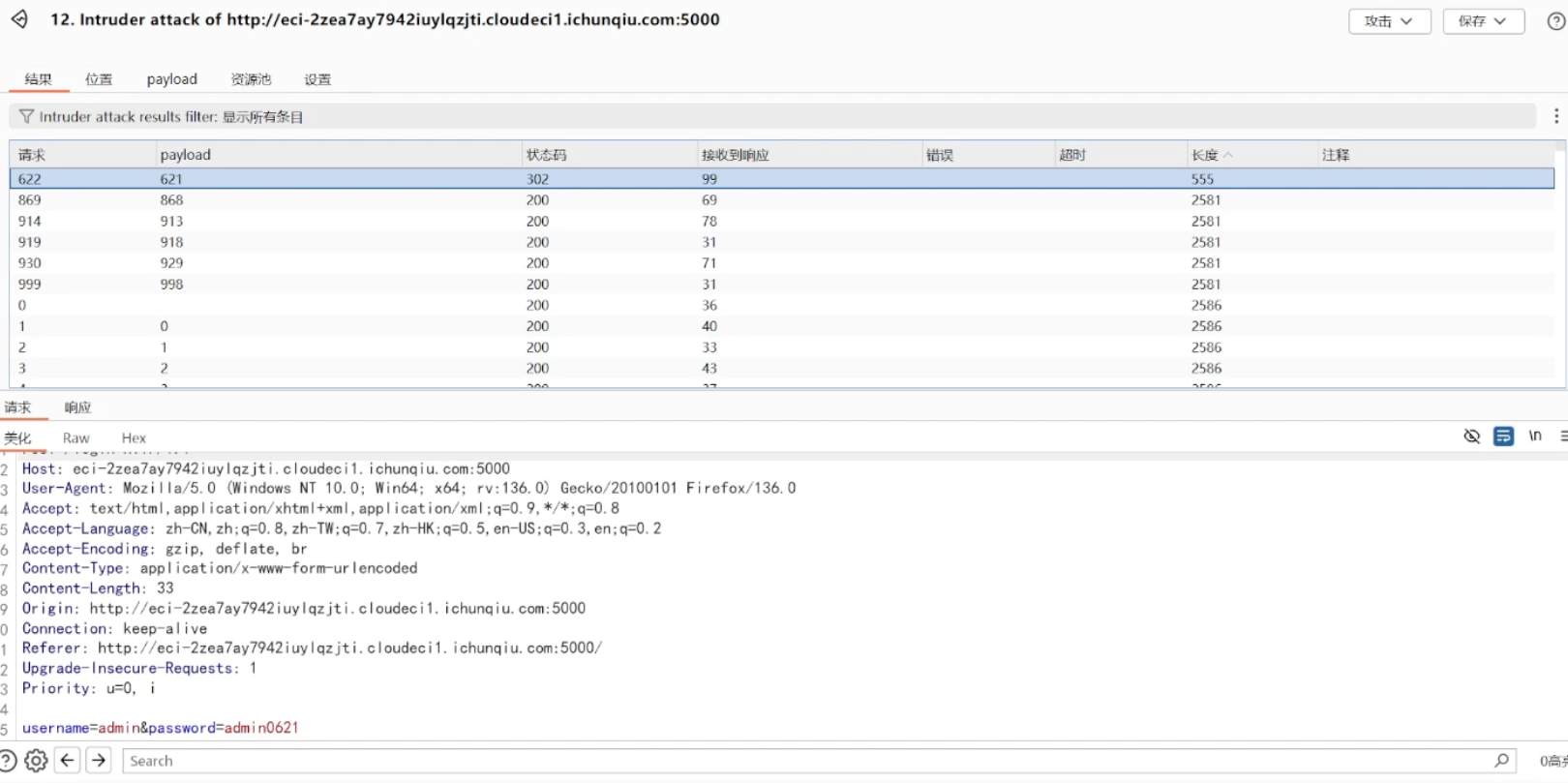The image size is (1568, 783).
Task: Select result row with request 0
Action: coord(782,306)
